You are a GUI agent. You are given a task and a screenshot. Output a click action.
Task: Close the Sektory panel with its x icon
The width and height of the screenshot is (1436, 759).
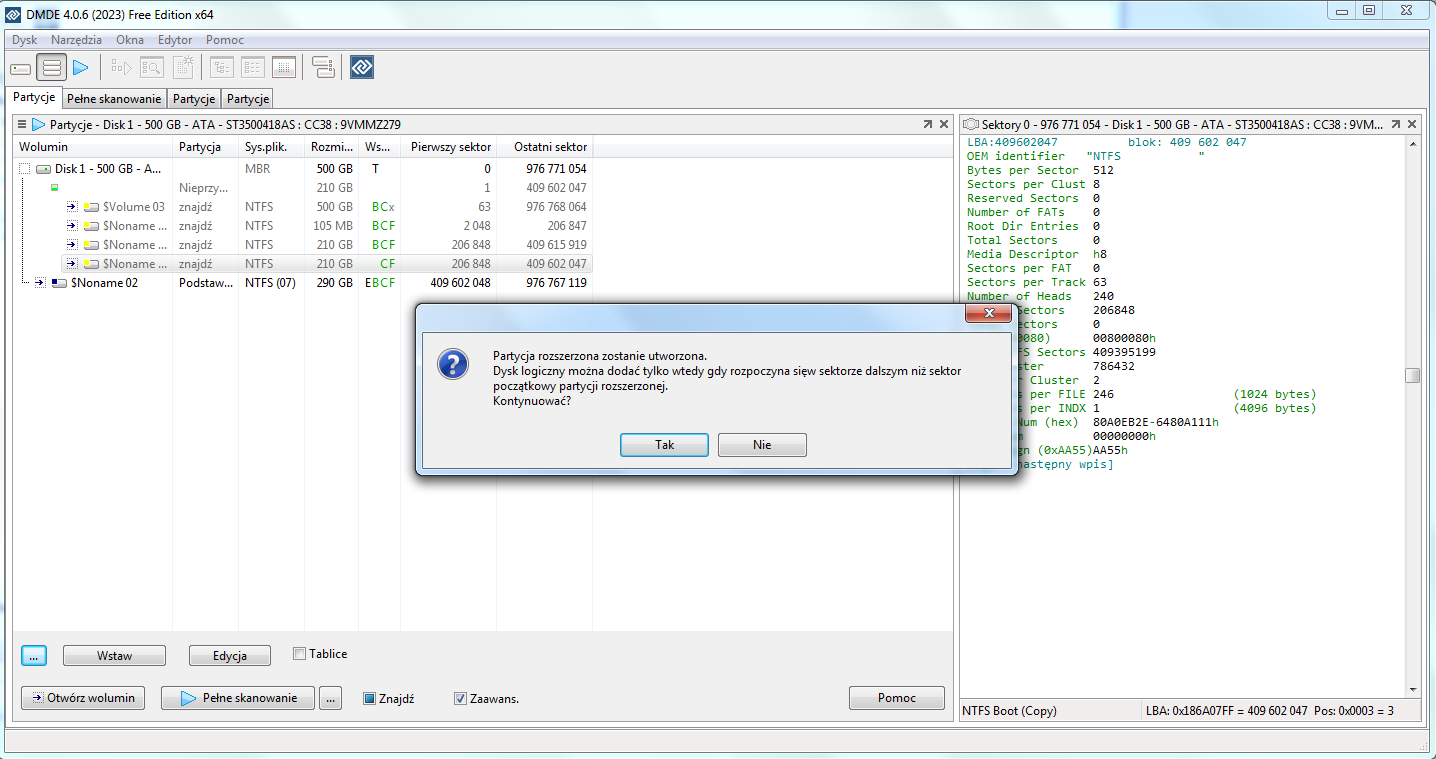coord(1412,125)
